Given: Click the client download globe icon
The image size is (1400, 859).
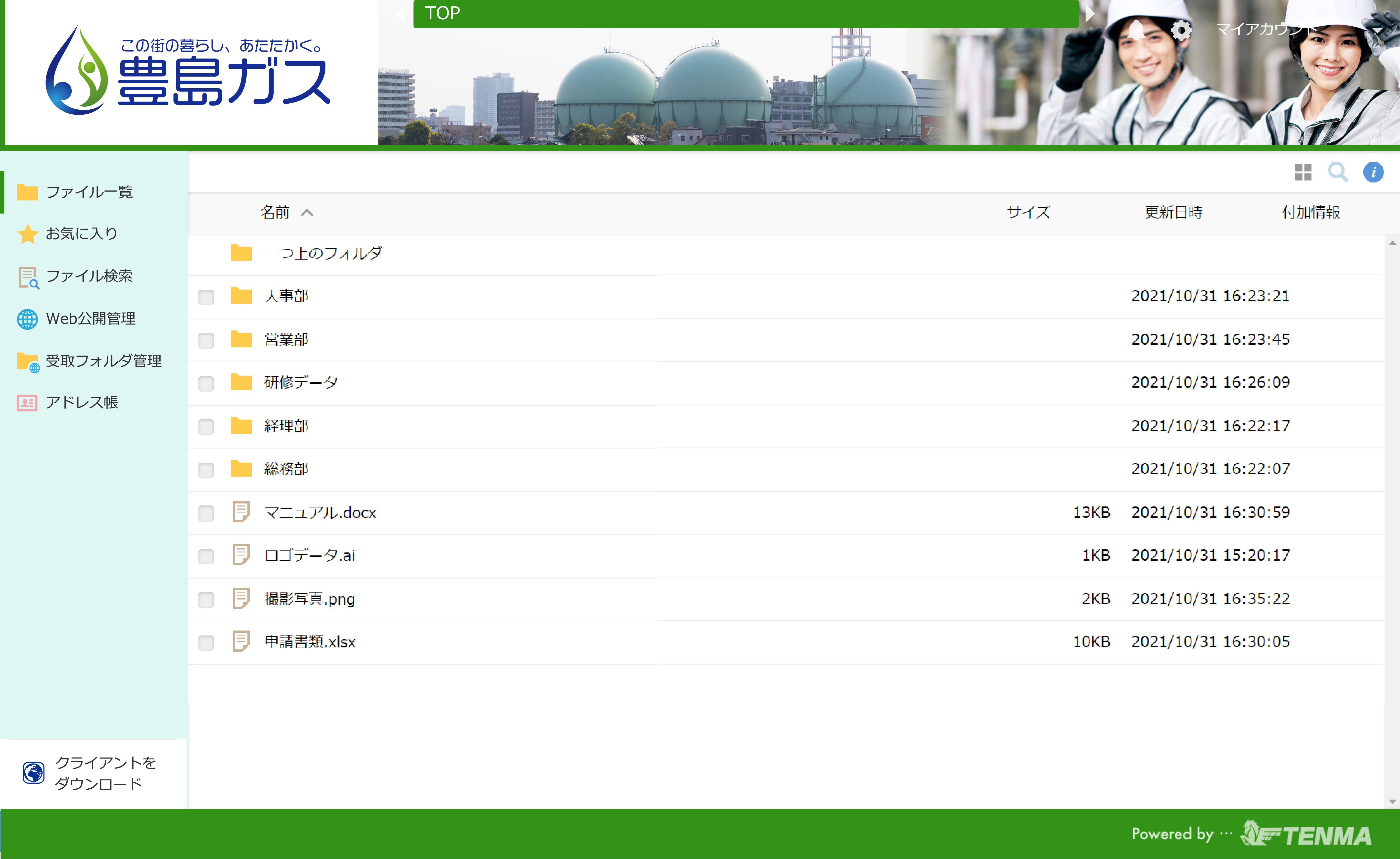Looking at the screenshot, I should (34, 773).
